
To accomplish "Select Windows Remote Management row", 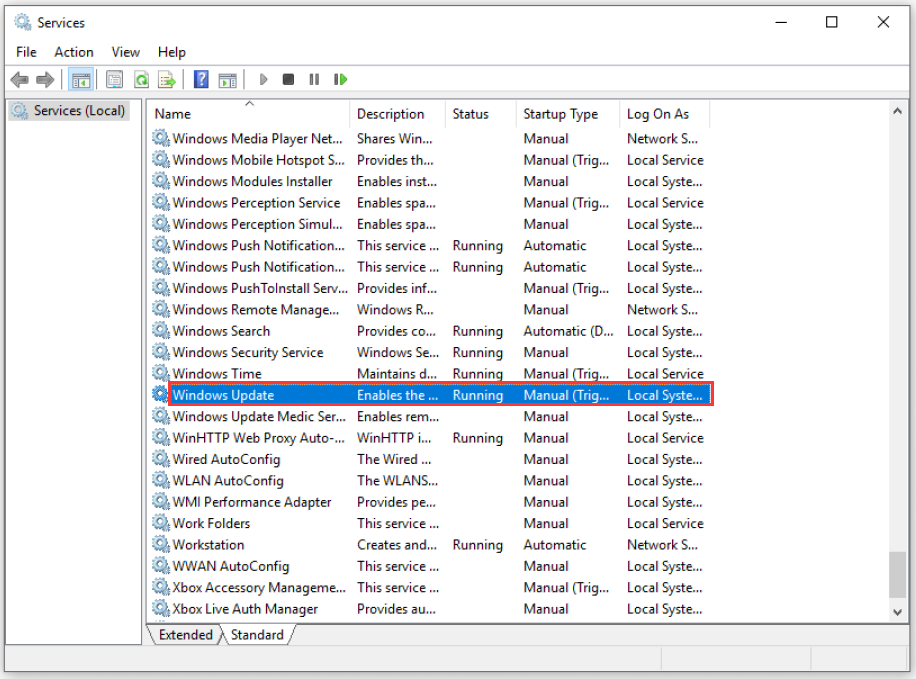I will (x=429, y=309).
